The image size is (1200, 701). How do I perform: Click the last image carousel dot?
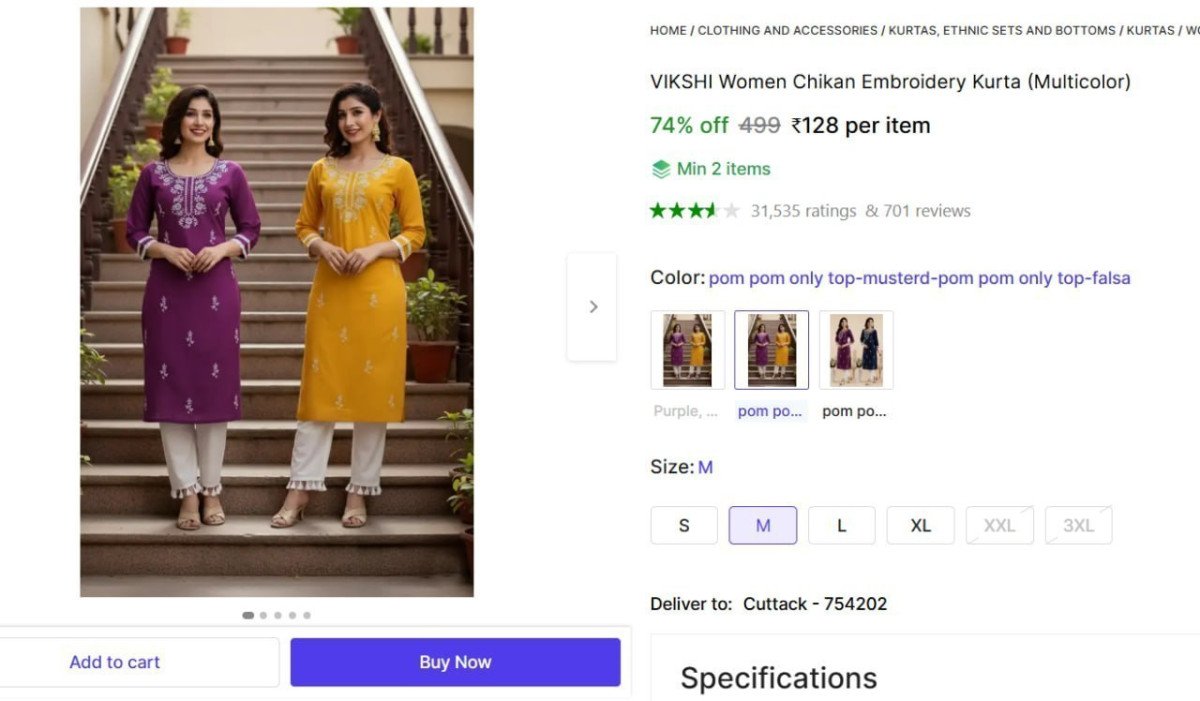(x=307, y=615)
